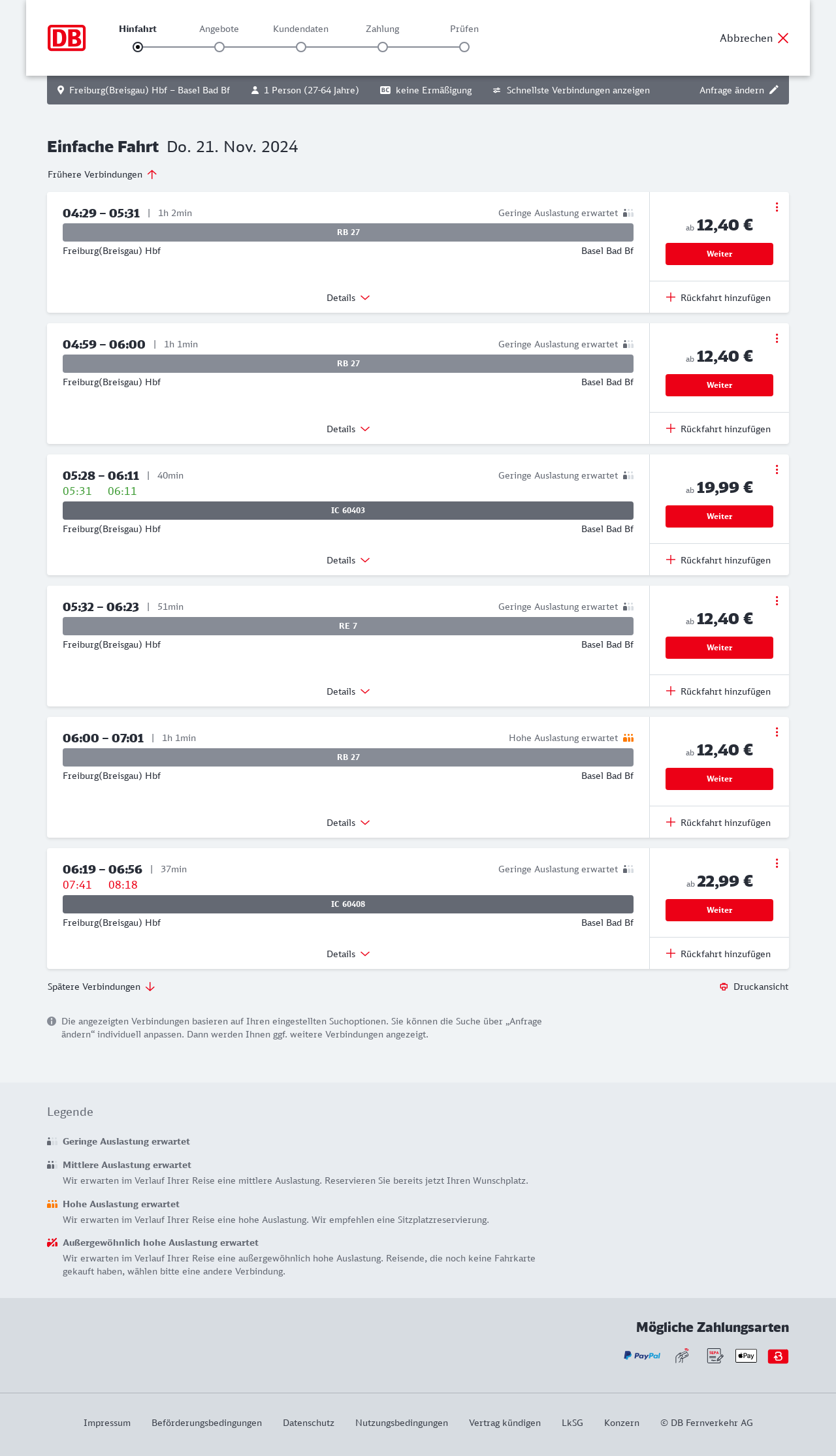This screenshot has width=836, height=1456.
Task: Expand Details for the RE 7 connection
Action: point(348,691)
